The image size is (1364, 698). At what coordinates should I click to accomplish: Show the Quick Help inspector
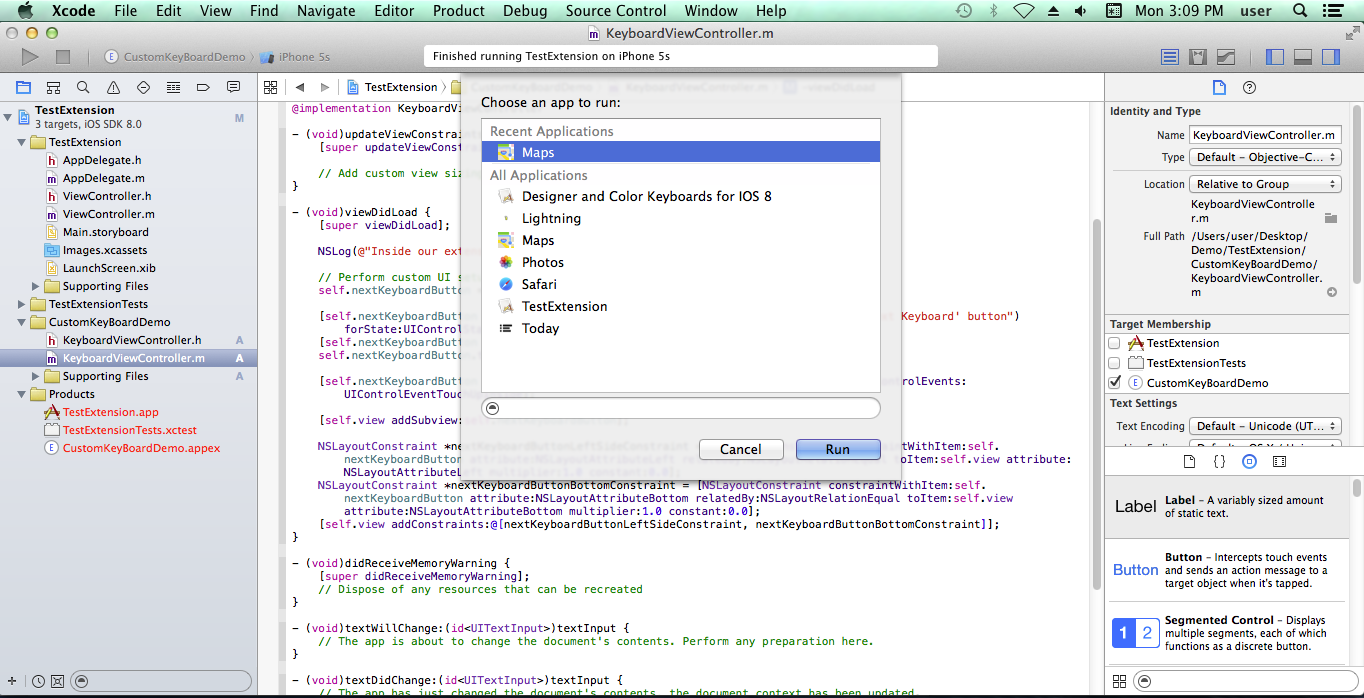[x=1249, y=87]
